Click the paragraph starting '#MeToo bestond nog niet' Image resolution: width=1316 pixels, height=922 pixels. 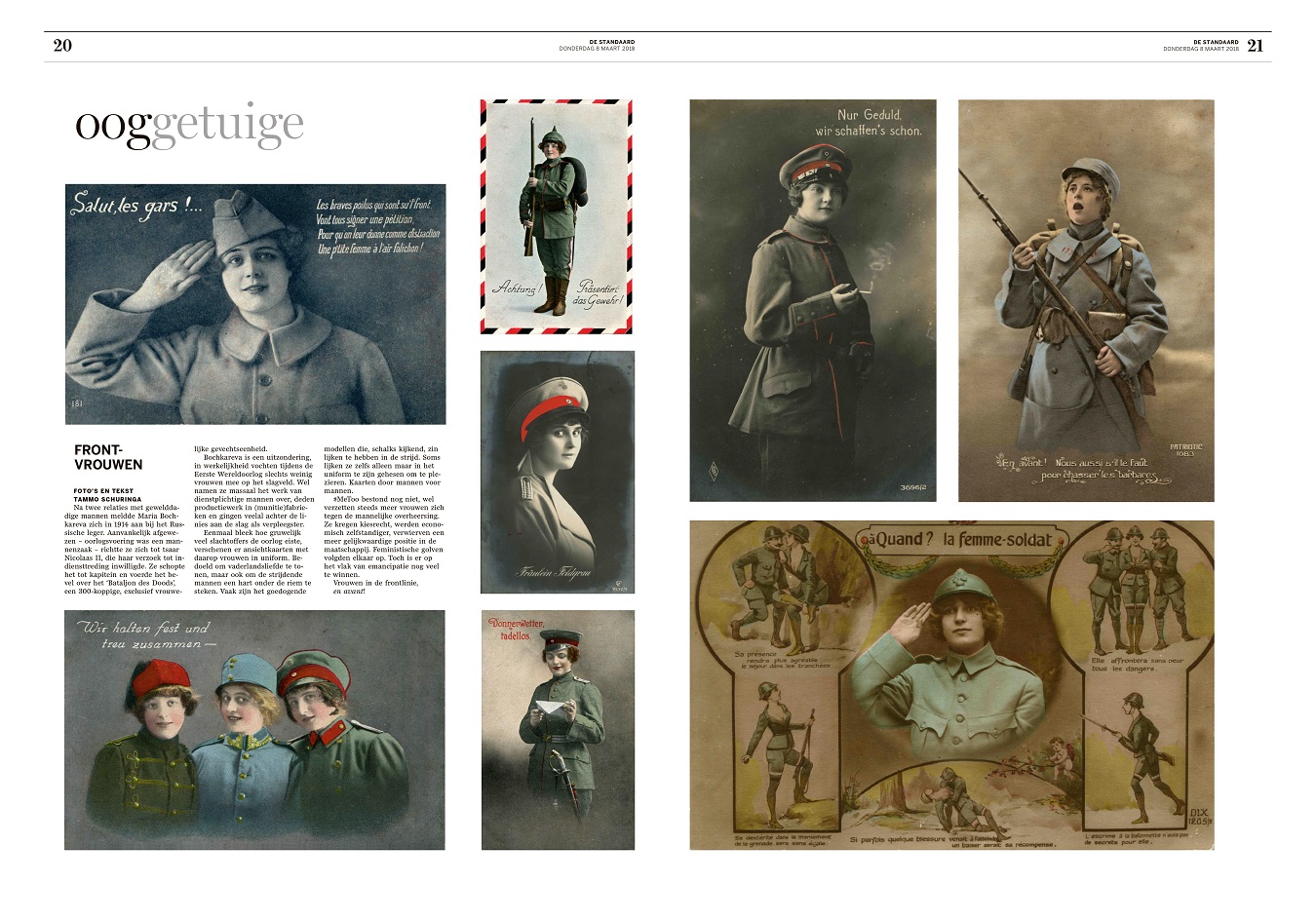383,536
